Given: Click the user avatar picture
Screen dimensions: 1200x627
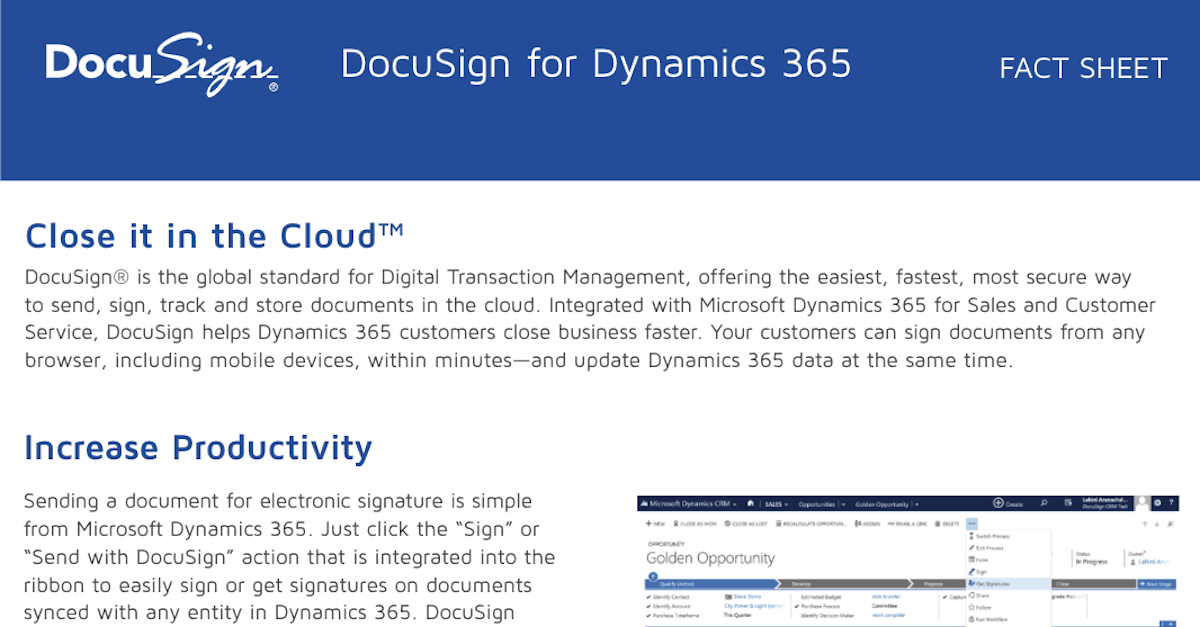Looking at the screenshot, I should pos(1142,503).
